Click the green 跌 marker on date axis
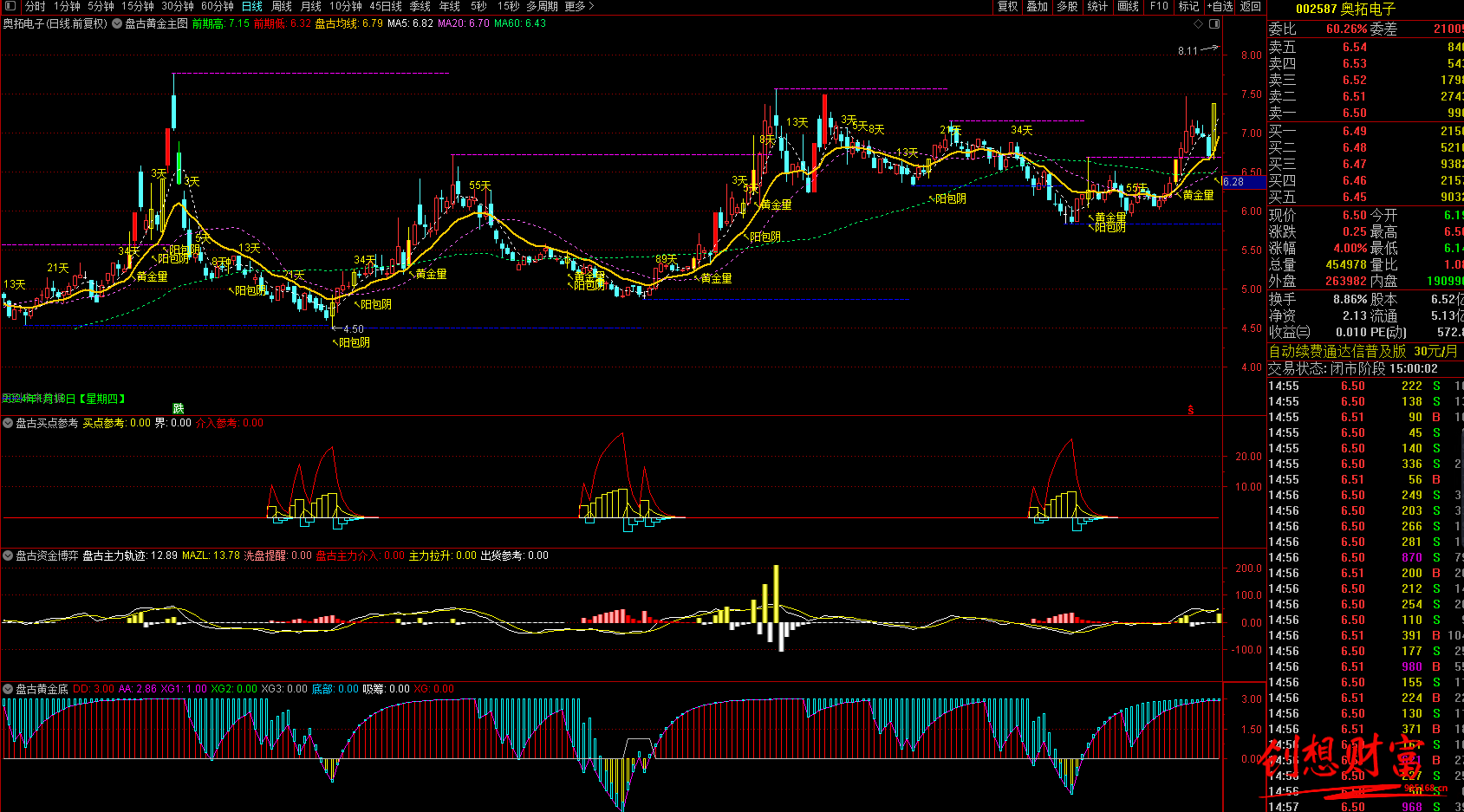 click(x=179, y=408)
